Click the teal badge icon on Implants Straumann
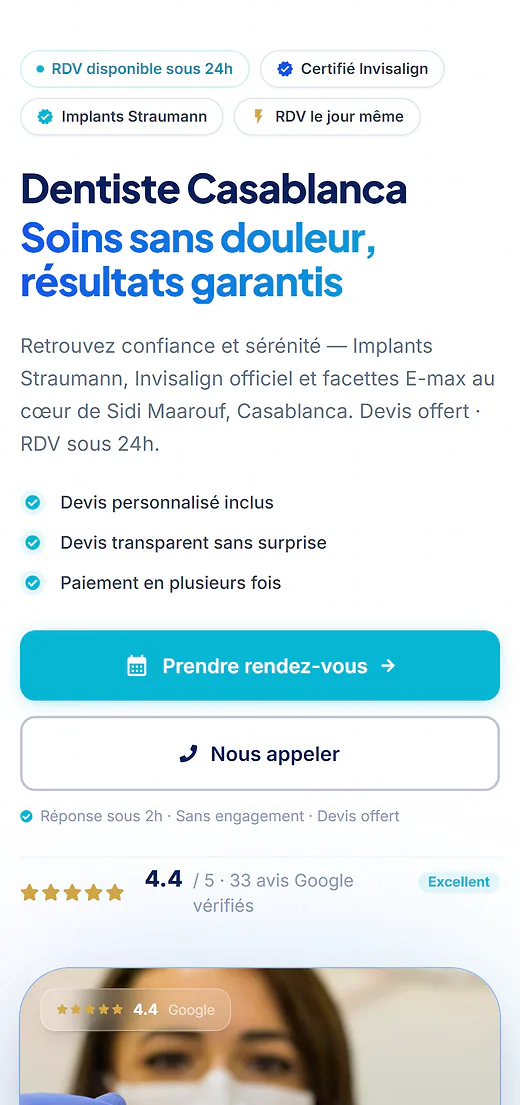 tap(45, 117)
